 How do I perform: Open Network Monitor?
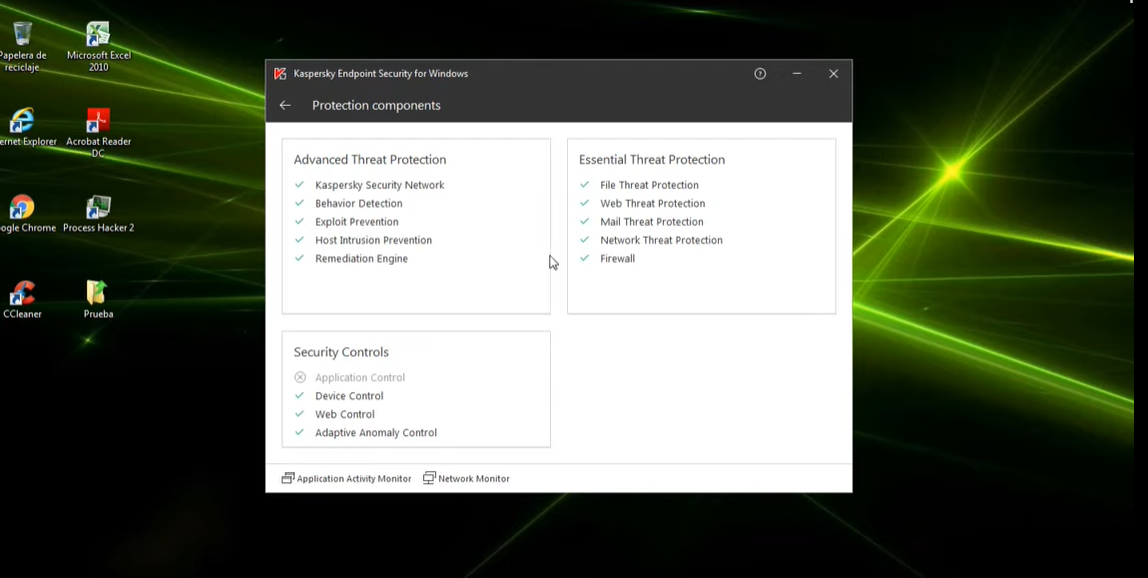click(466, 478)
